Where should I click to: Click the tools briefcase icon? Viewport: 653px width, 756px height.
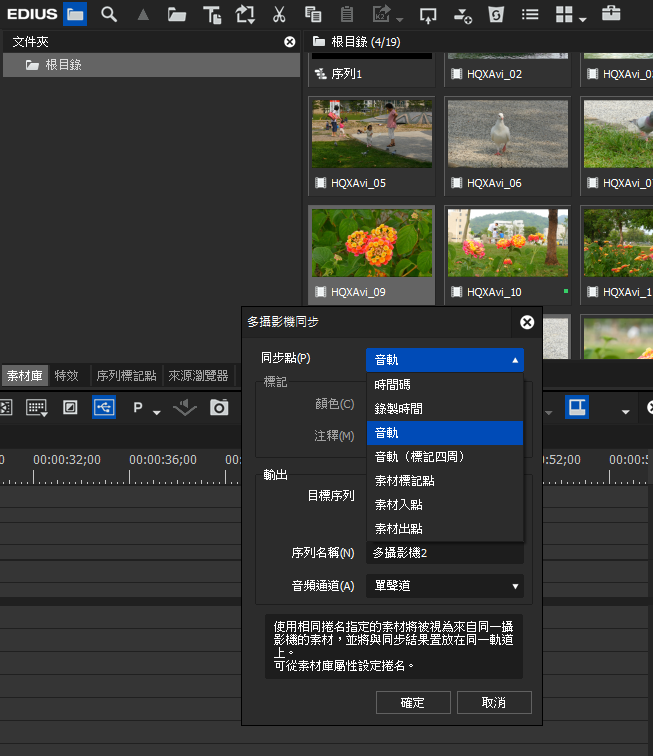611,14
